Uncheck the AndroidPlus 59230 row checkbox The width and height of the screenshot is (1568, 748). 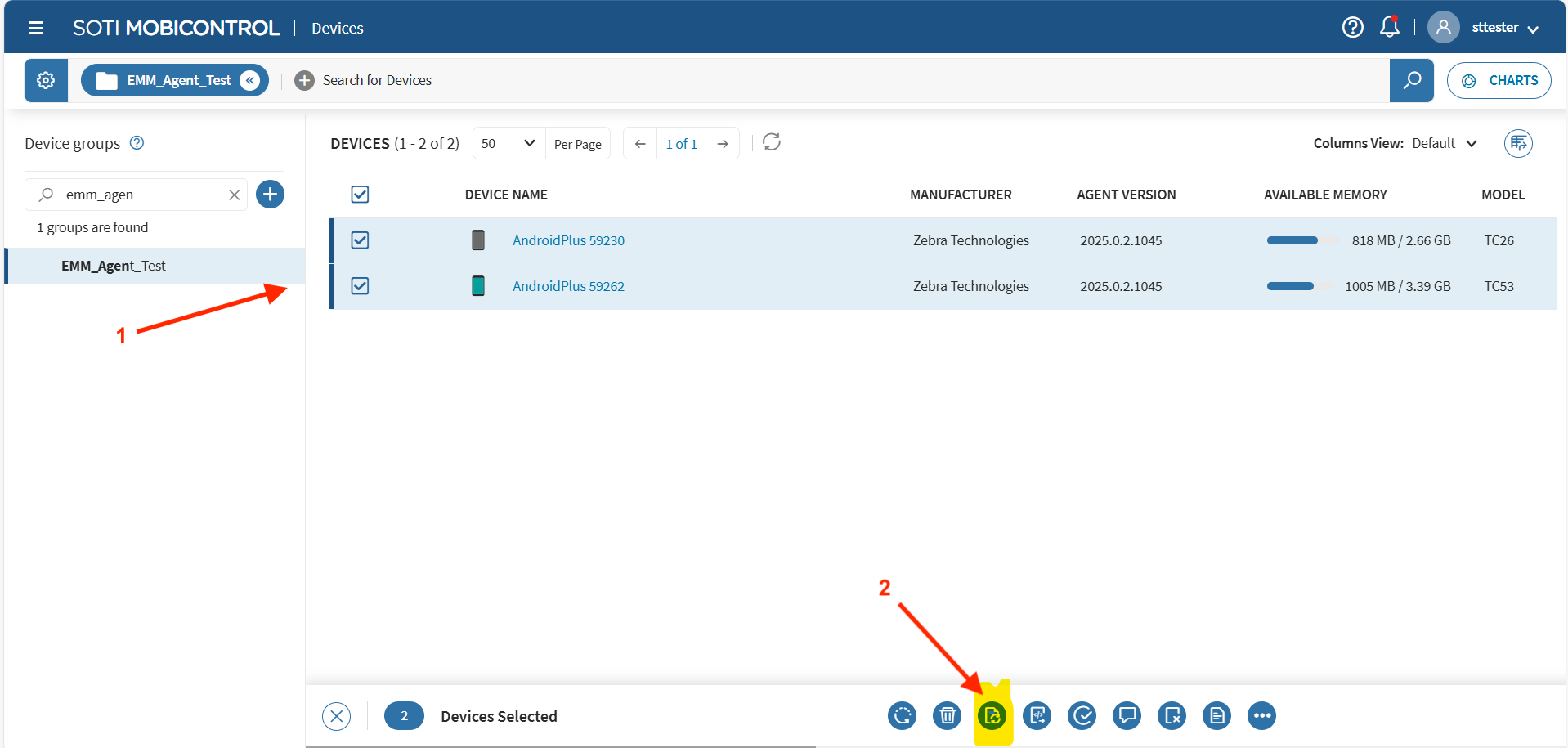pos(360,240)
